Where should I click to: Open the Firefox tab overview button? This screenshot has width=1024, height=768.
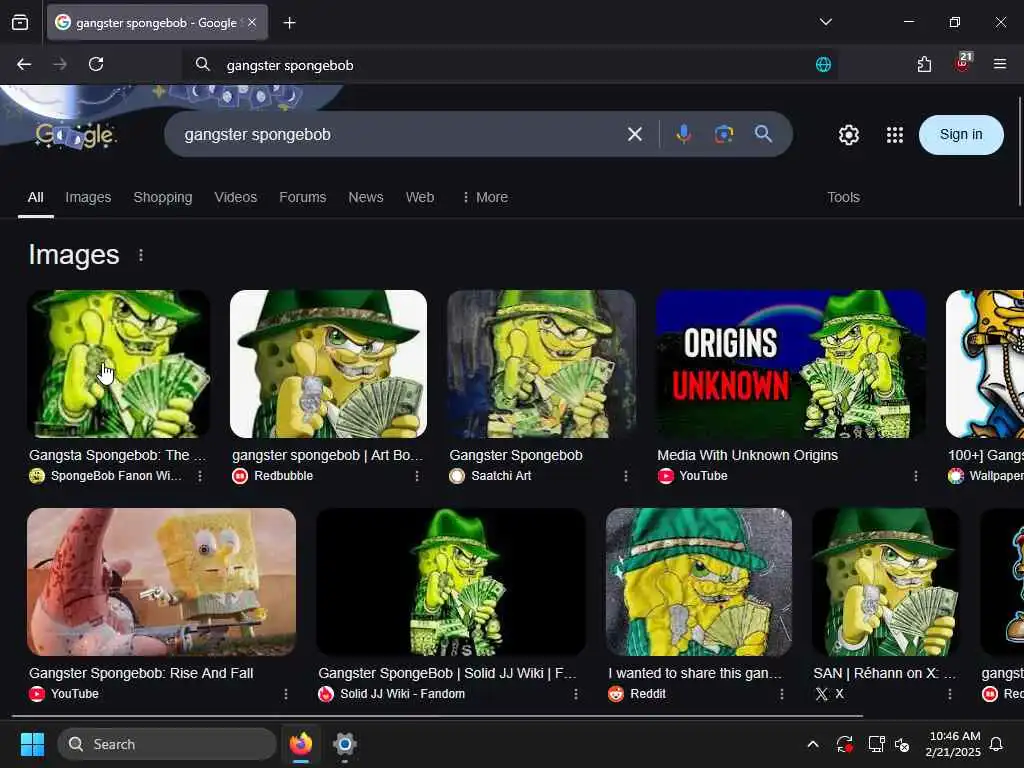pos(20,22)
